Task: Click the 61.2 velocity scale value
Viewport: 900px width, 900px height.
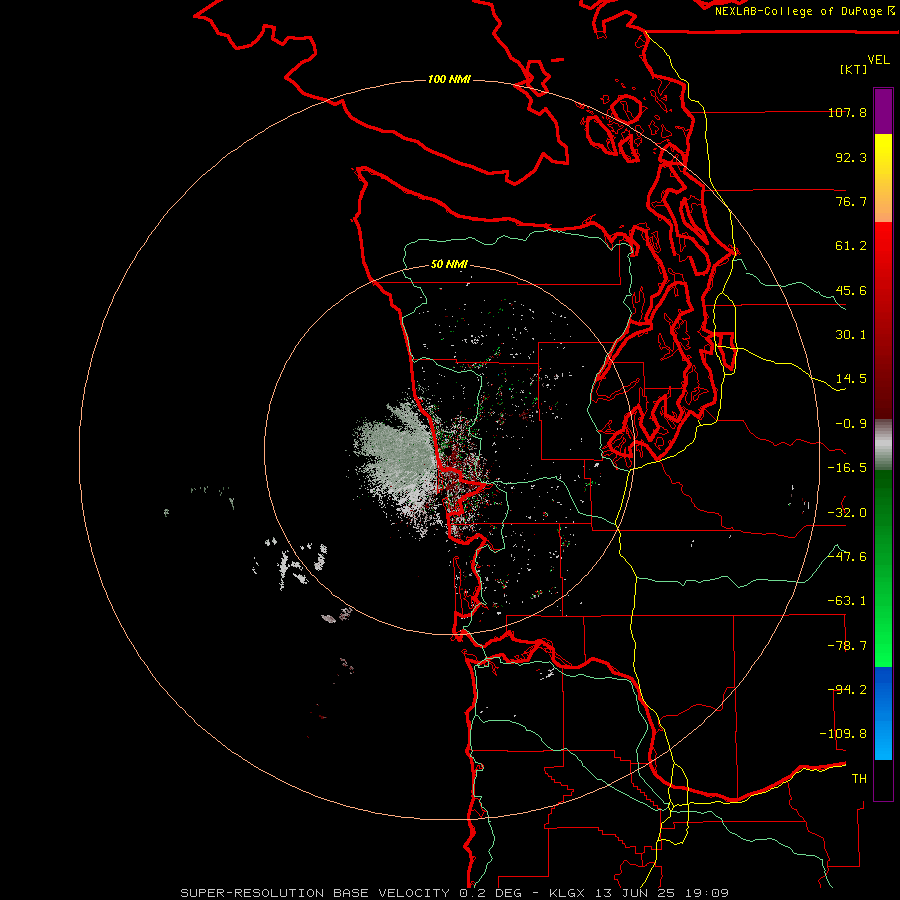Action: (x=851, y=246)
